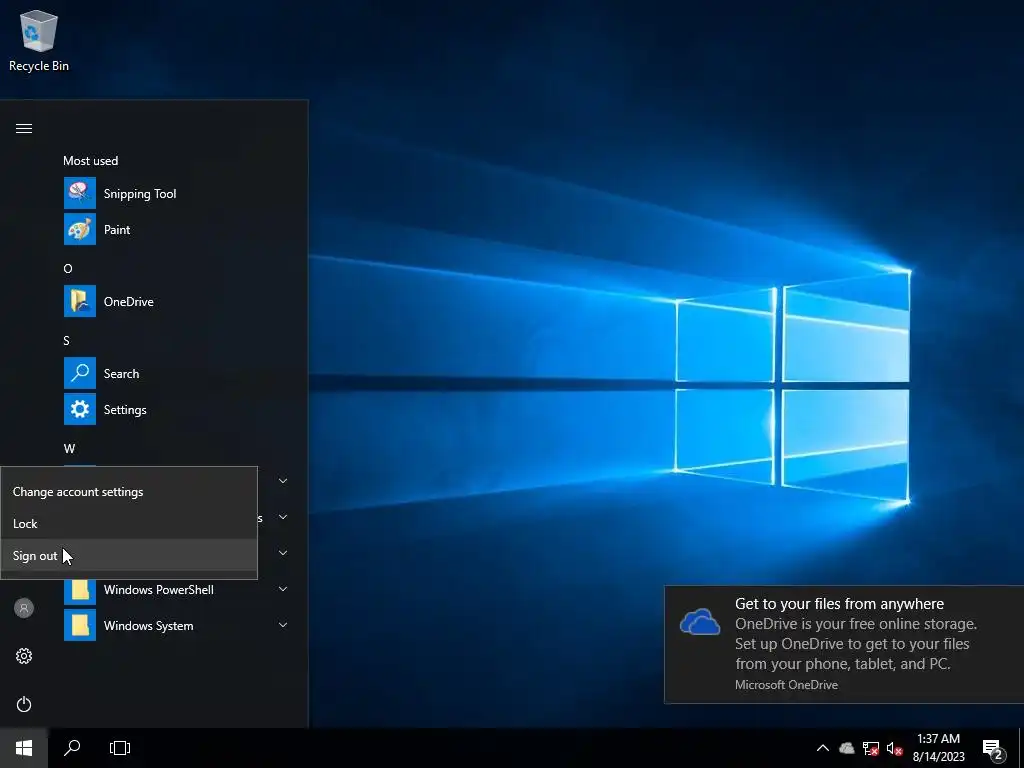Select Lock from the account menu
Screen dimensions: 1024x768
(x=129, y=524)
